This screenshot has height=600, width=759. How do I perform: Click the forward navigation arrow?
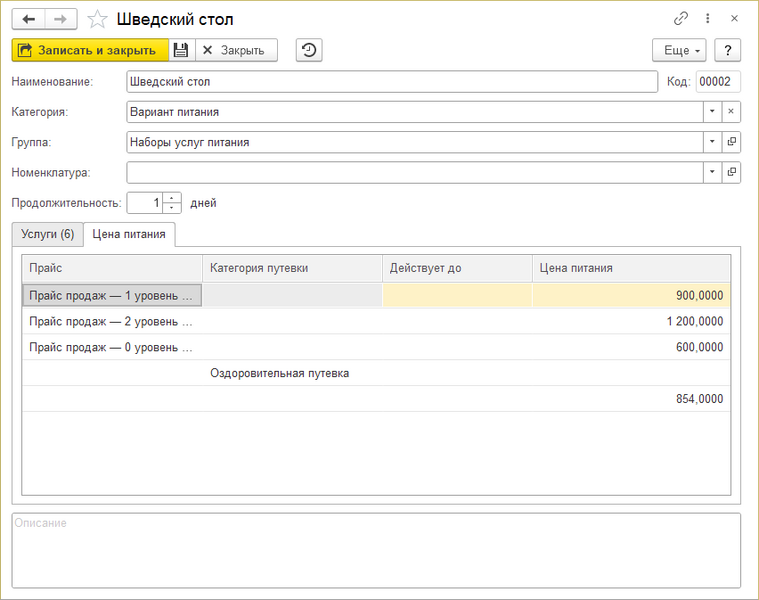point(60,19)
